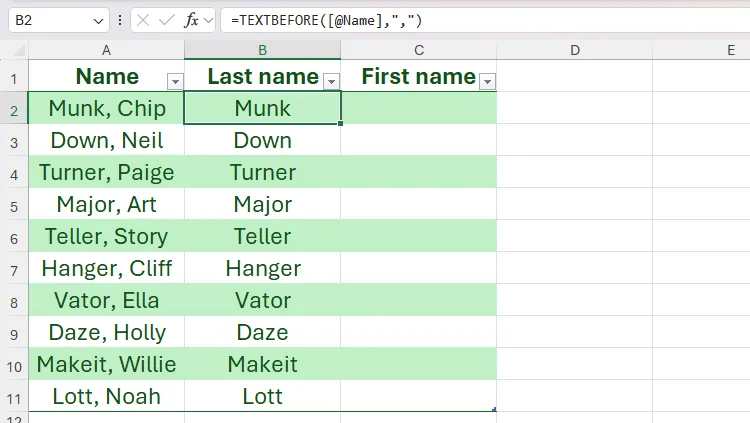Select the Last name cell containing Hanger

coord(262,268)
